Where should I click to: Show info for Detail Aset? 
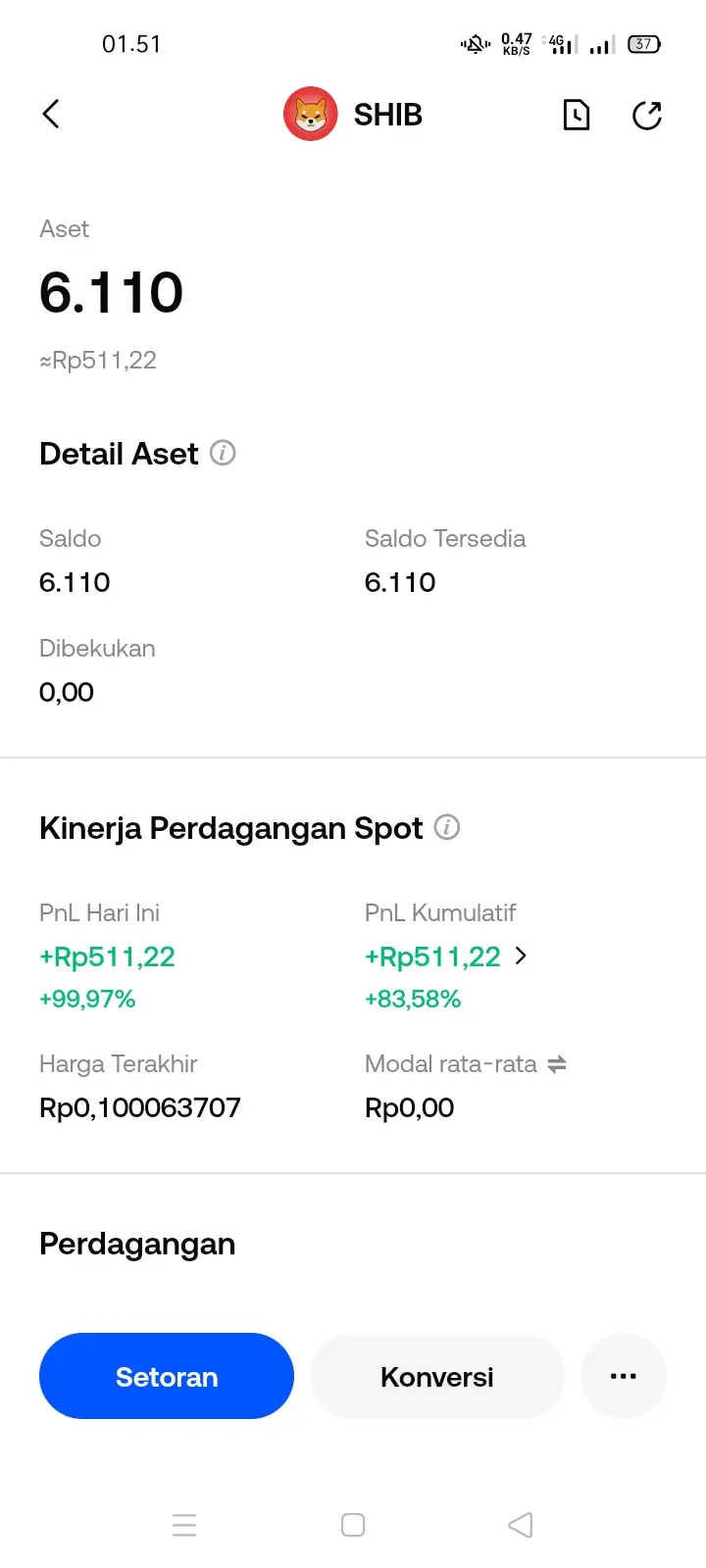tap(224, 453)
